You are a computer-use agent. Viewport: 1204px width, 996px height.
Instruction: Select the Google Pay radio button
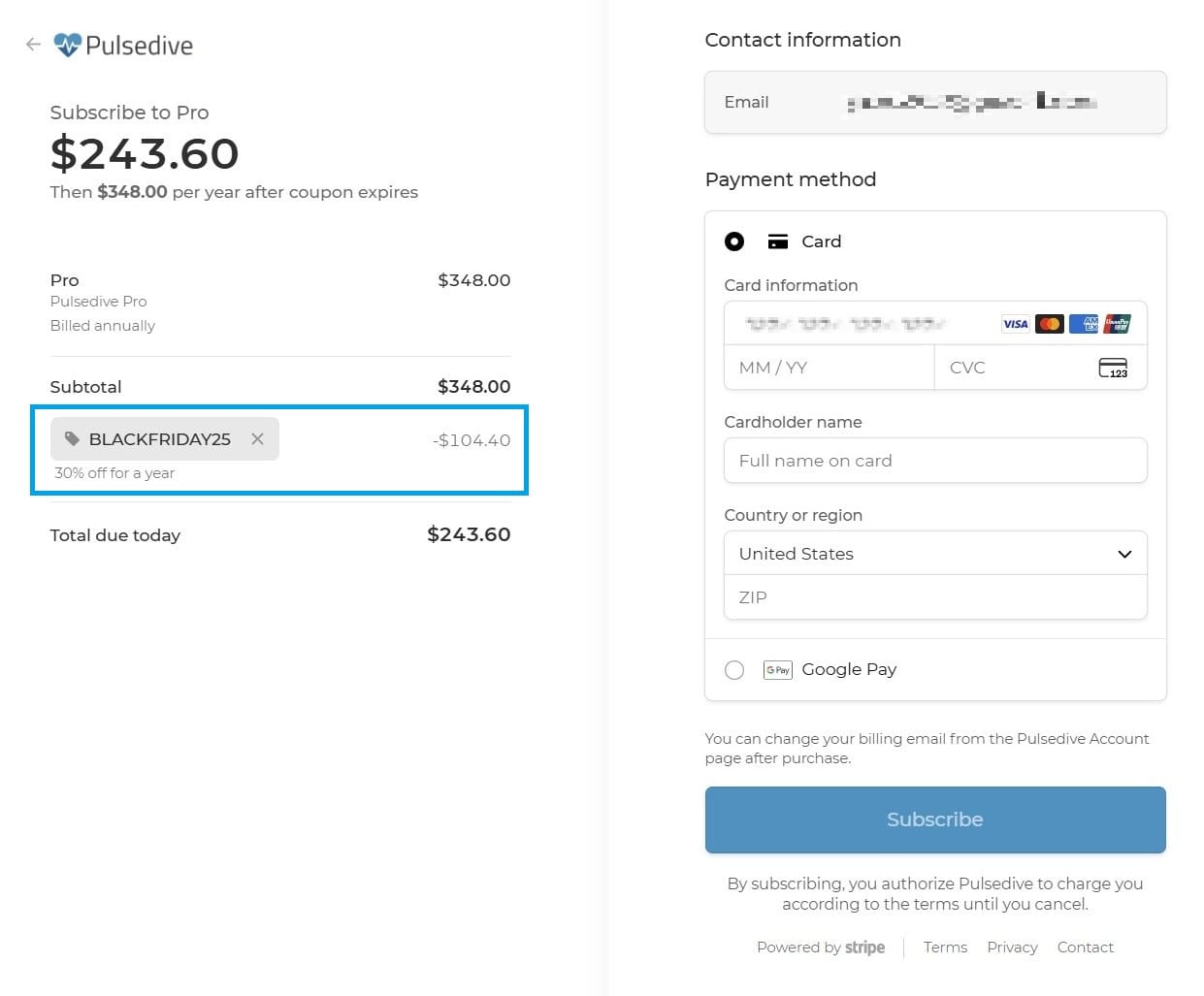(734, 670)
